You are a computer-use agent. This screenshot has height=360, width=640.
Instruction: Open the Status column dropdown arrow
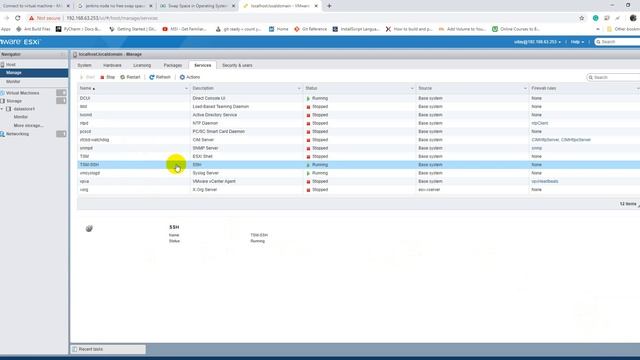[x=412, y=89]
